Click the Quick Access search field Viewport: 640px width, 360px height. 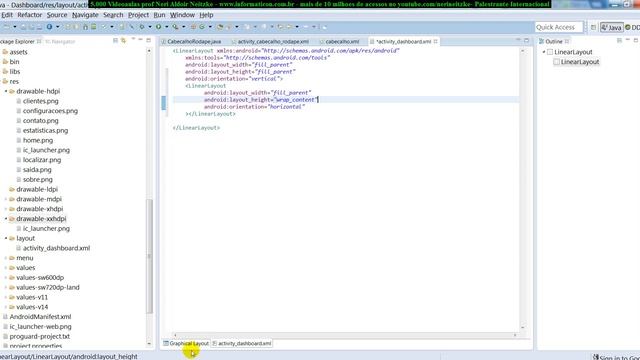(x=558, y=27)
